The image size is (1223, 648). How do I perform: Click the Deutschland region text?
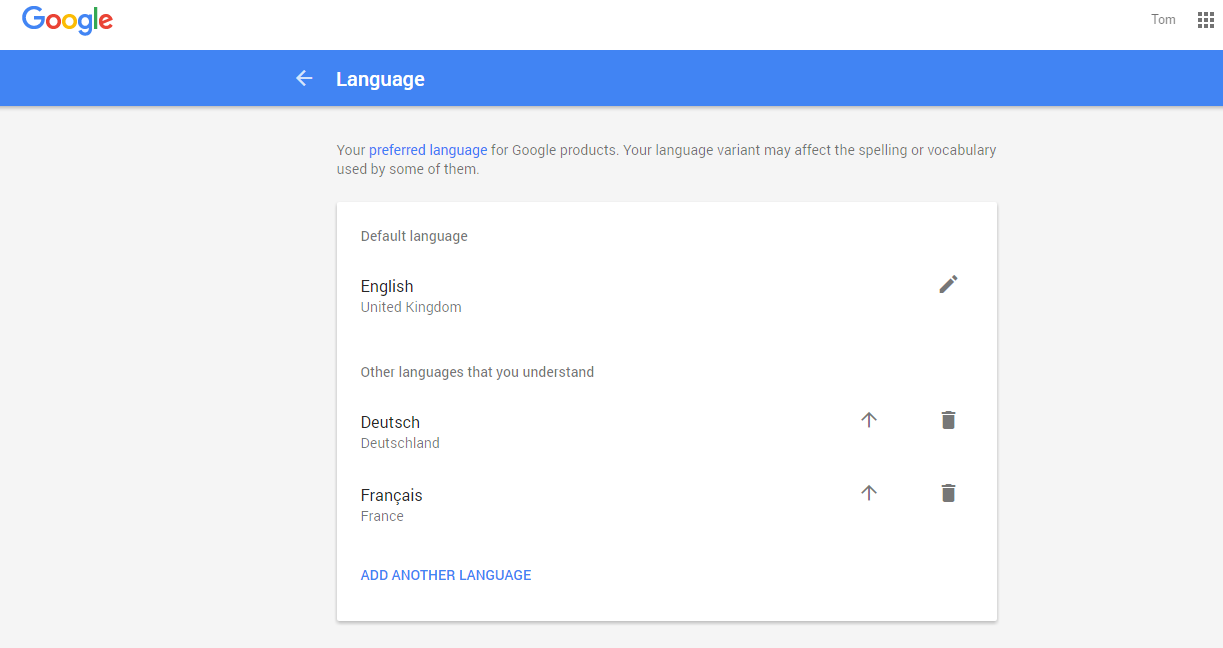click(400, 443)
